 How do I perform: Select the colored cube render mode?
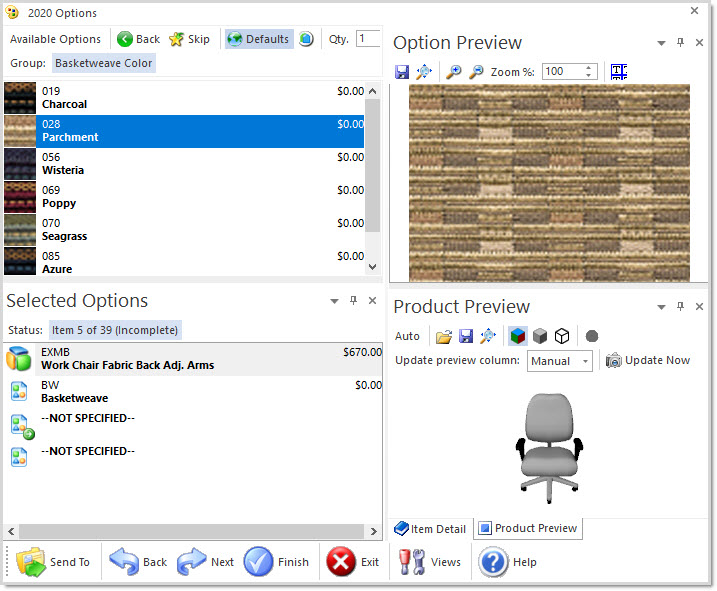coord(518,336)
